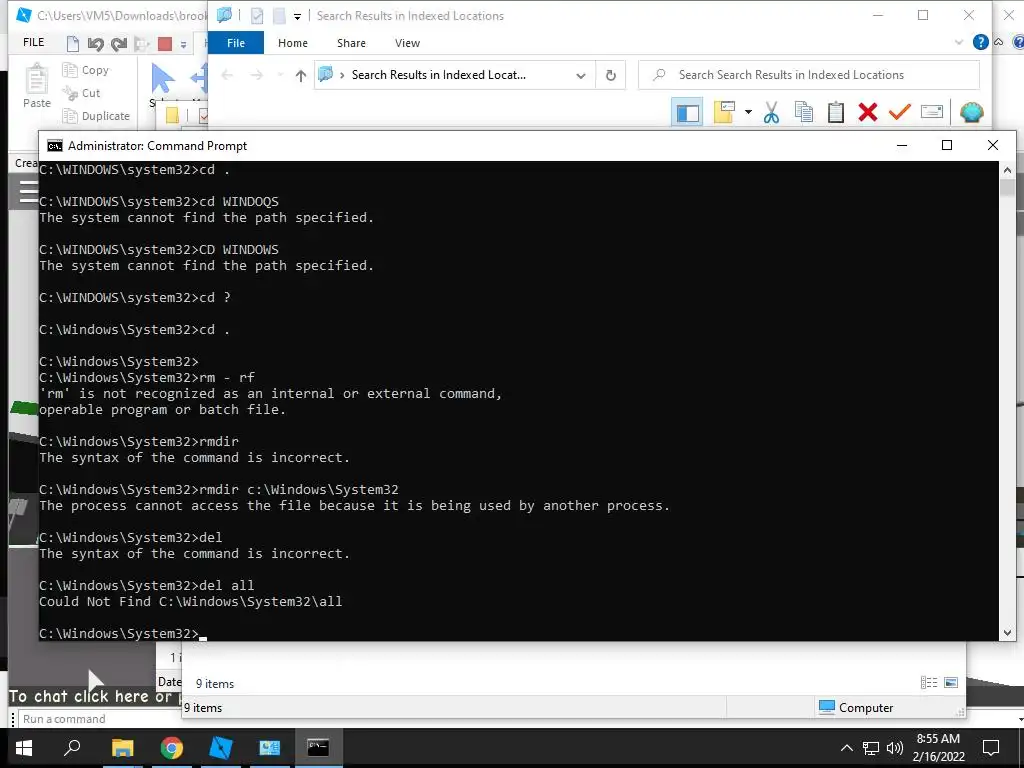Open the dropdown arrow next to folder options icon

(748, 112)
